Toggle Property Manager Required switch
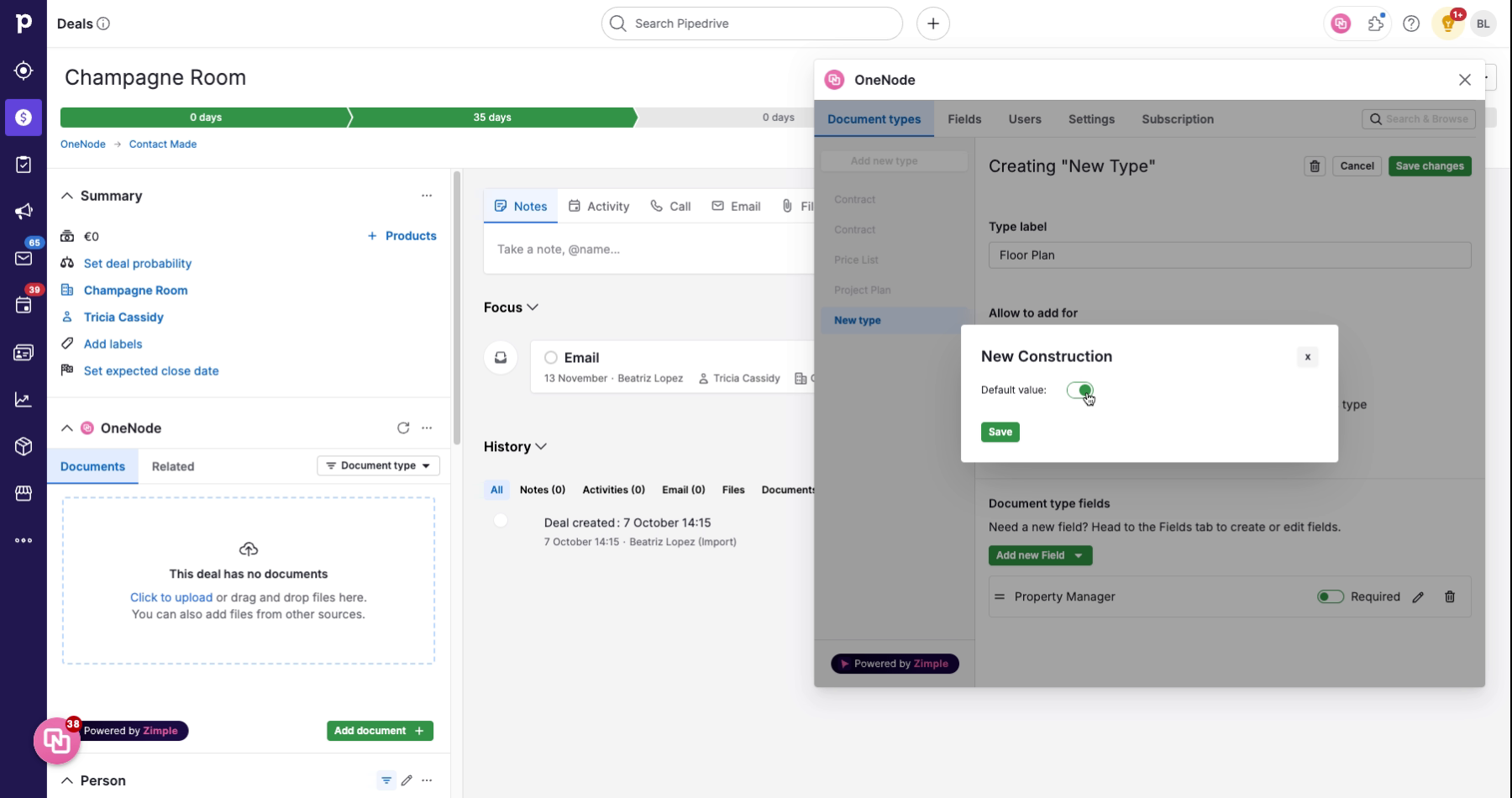1512x798 pixels. coord(1331,597)
